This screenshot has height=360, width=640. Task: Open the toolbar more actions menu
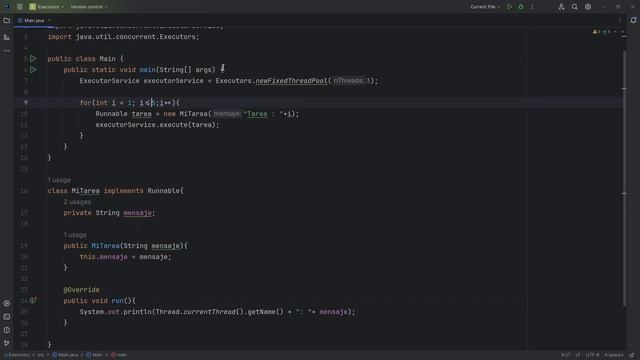532,7
